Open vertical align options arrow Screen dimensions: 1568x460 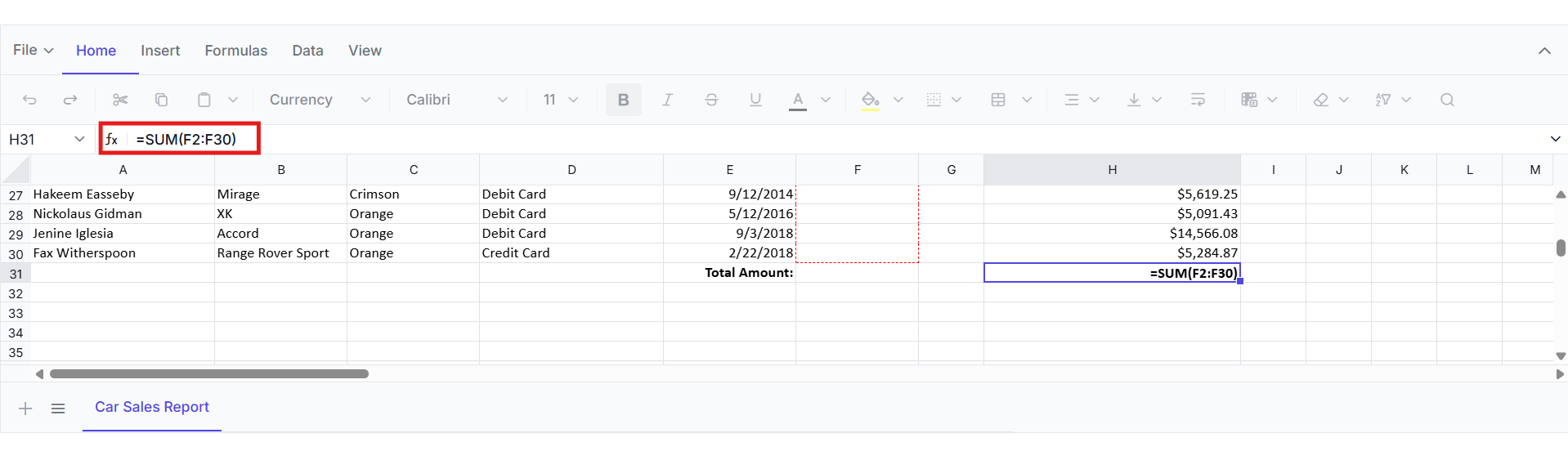click(1157, 100)
